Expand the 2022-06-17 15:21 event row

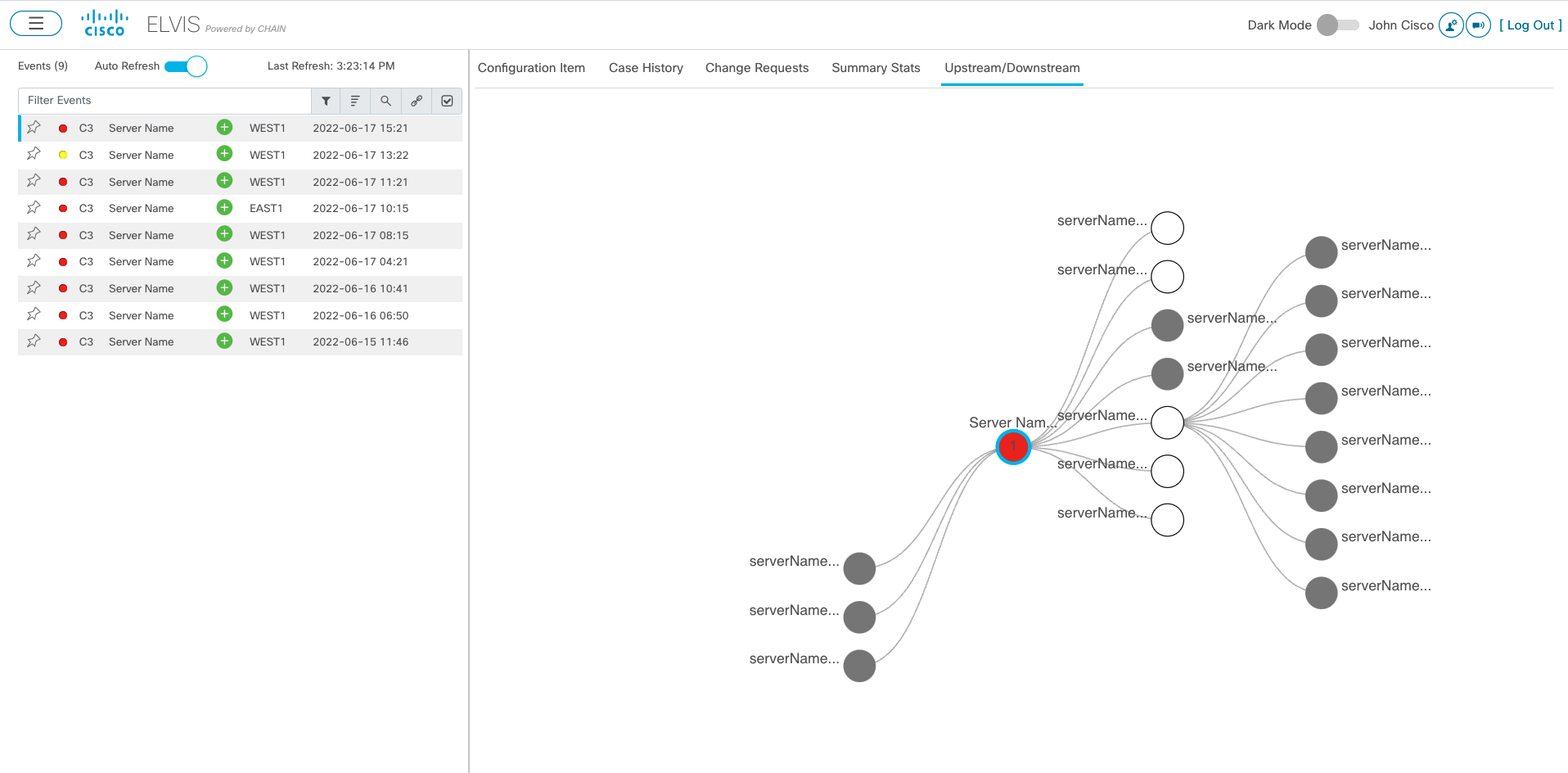click(x=224, y=128)
